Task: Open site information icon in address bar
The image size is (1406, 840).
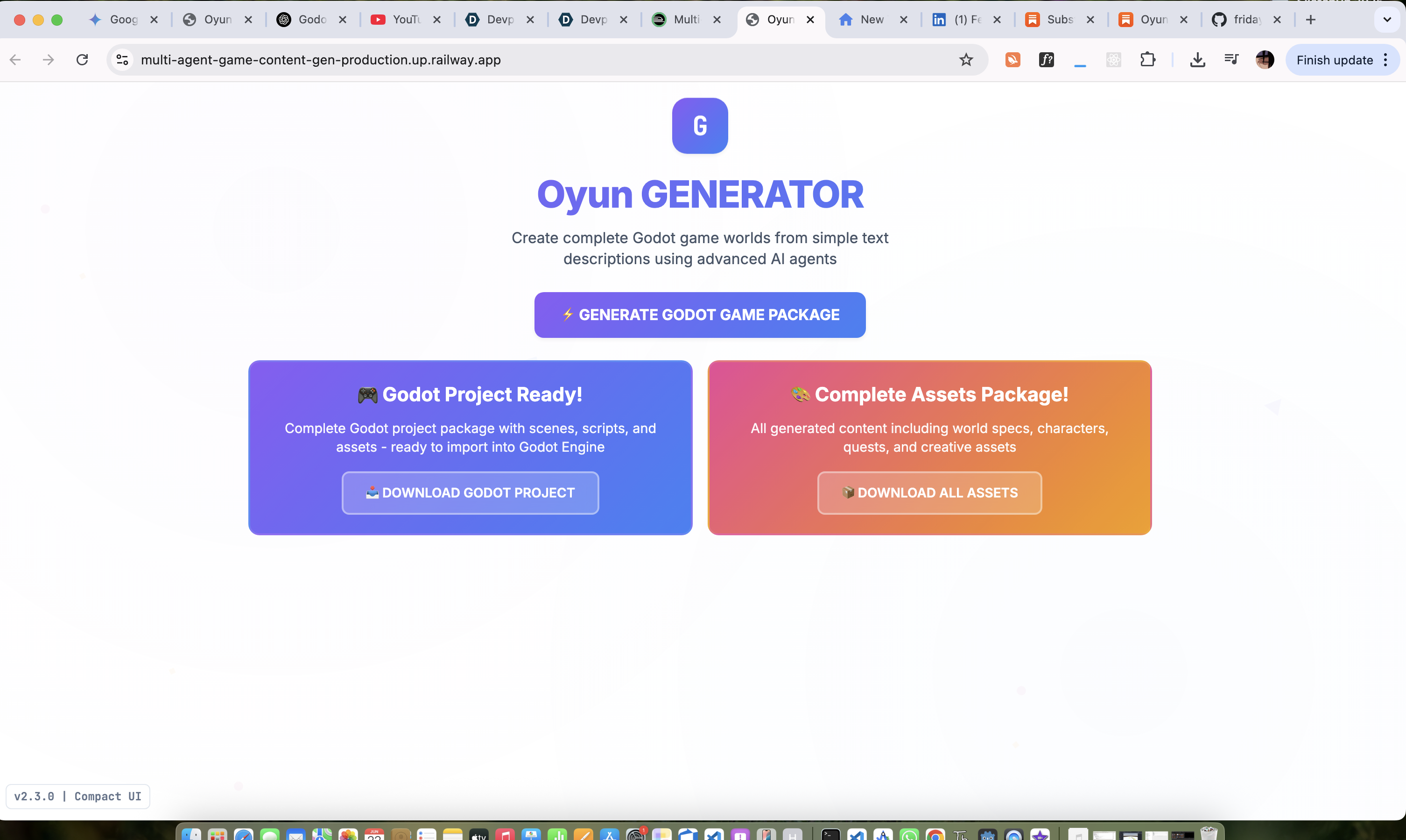Action: [x=122, y=59]
